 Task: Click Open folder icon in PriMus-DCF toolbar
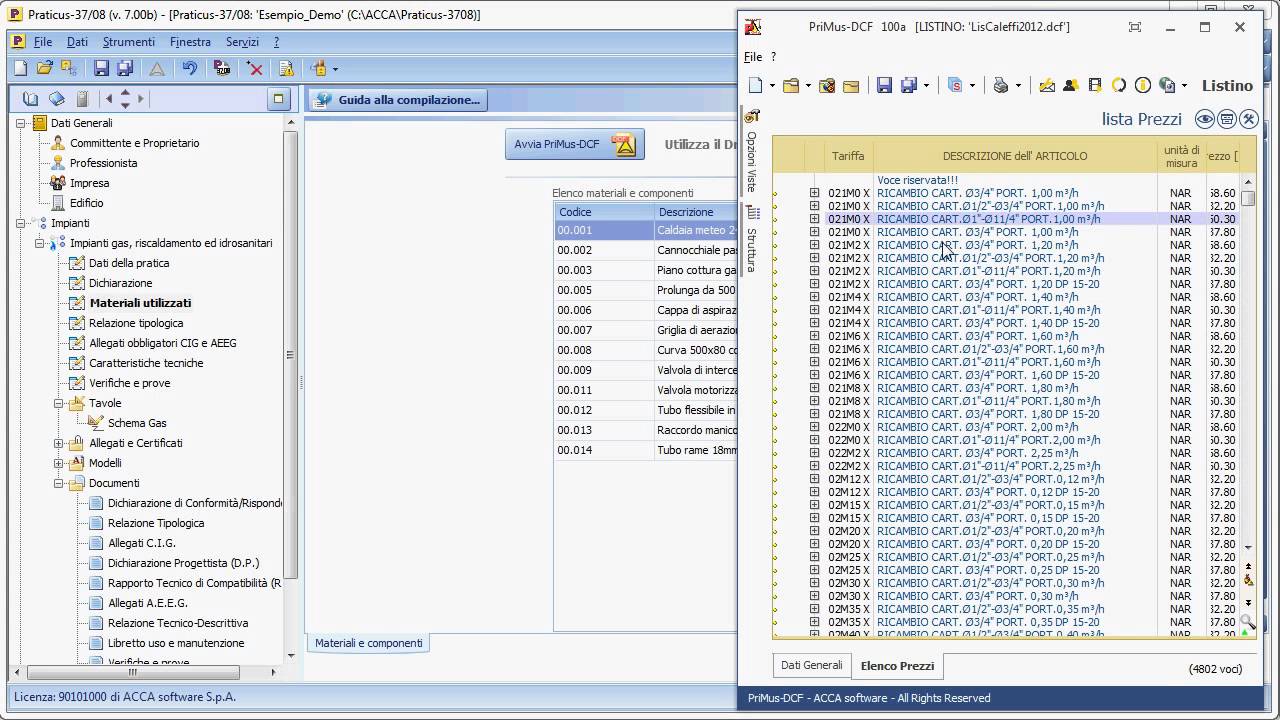(x=791, y=86)
